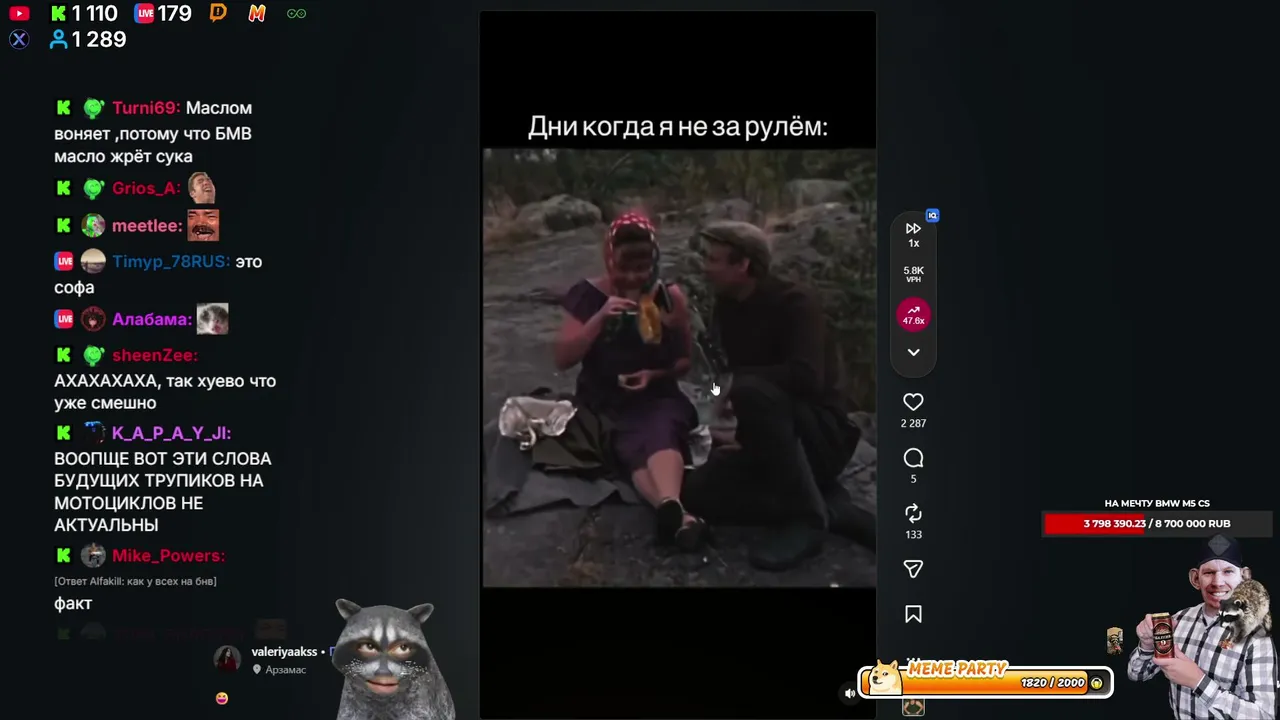The image size is (1280, 720).
Task: Click the Turni69 username in chat
Action: click(146, 108)
